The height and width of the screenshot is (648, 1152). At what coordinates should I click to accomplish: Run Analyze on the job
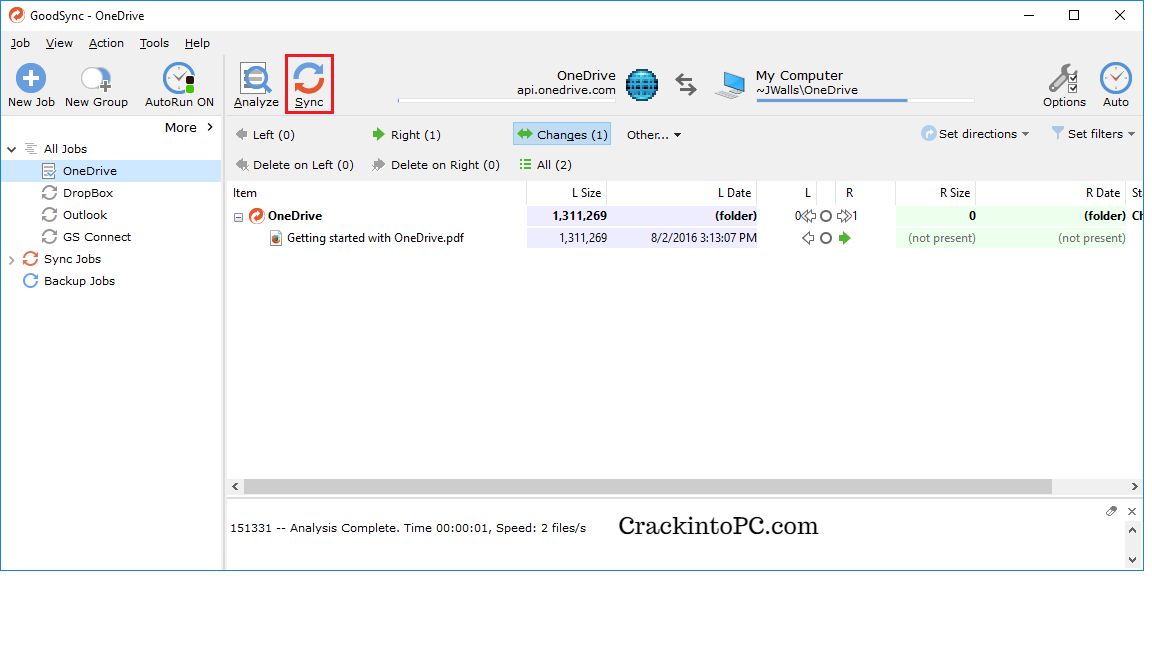click(x=256, y=86)
